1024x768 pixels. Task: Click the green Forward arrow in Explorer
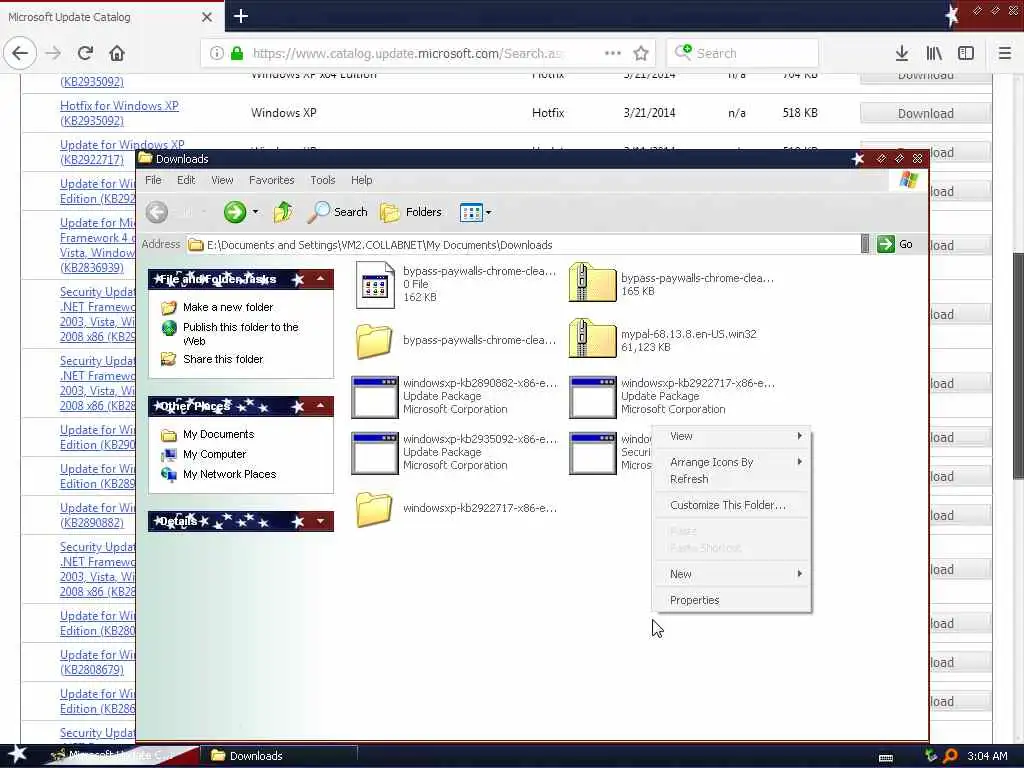234,212
